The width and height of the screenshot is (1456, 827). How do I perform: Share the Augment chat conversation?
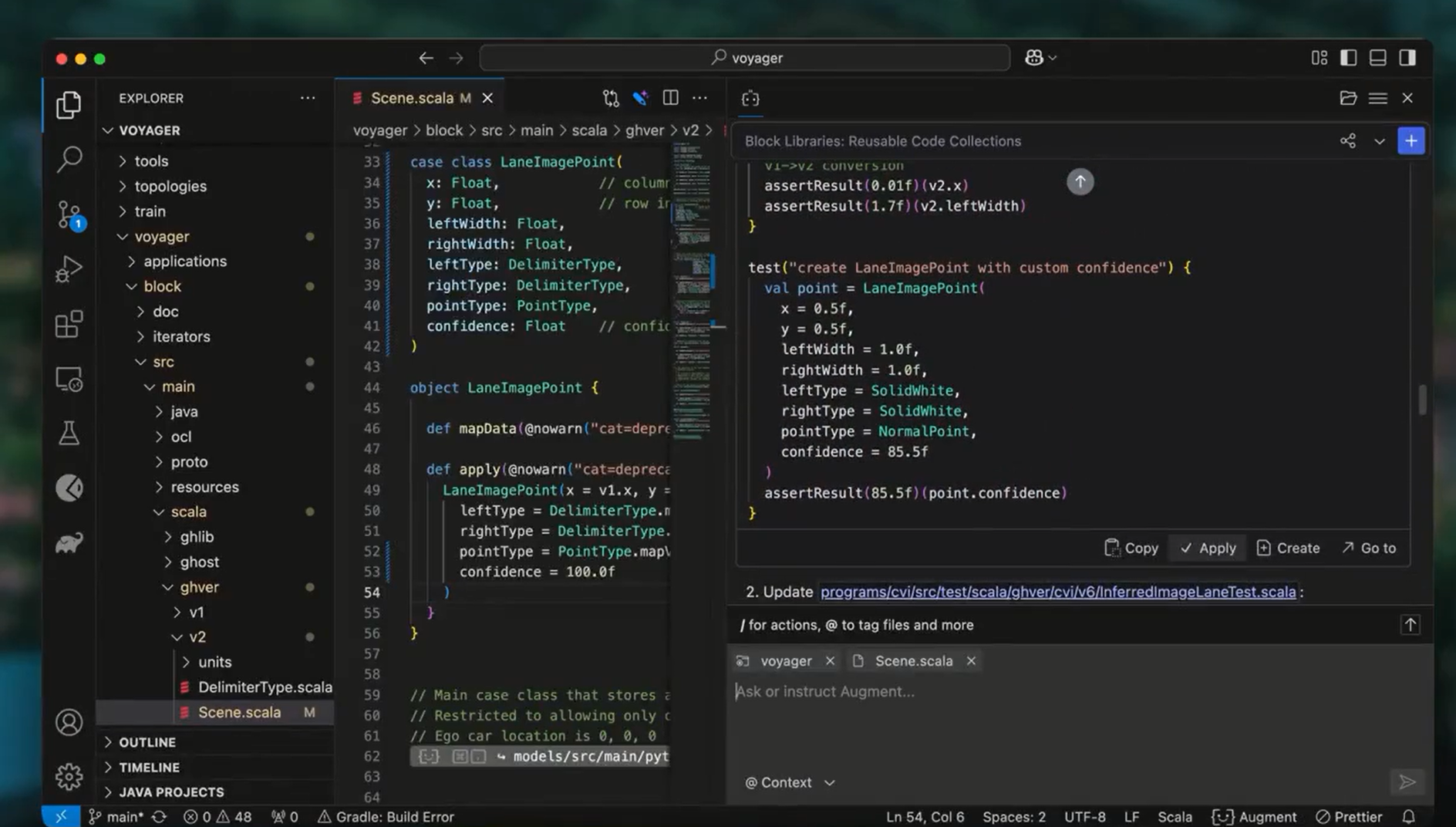coord(1347,140)
